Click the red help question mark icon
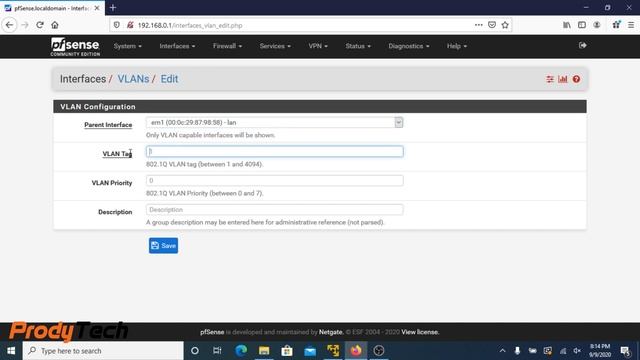Viewport: 640px width, 360px height. [x=576, y=79]
